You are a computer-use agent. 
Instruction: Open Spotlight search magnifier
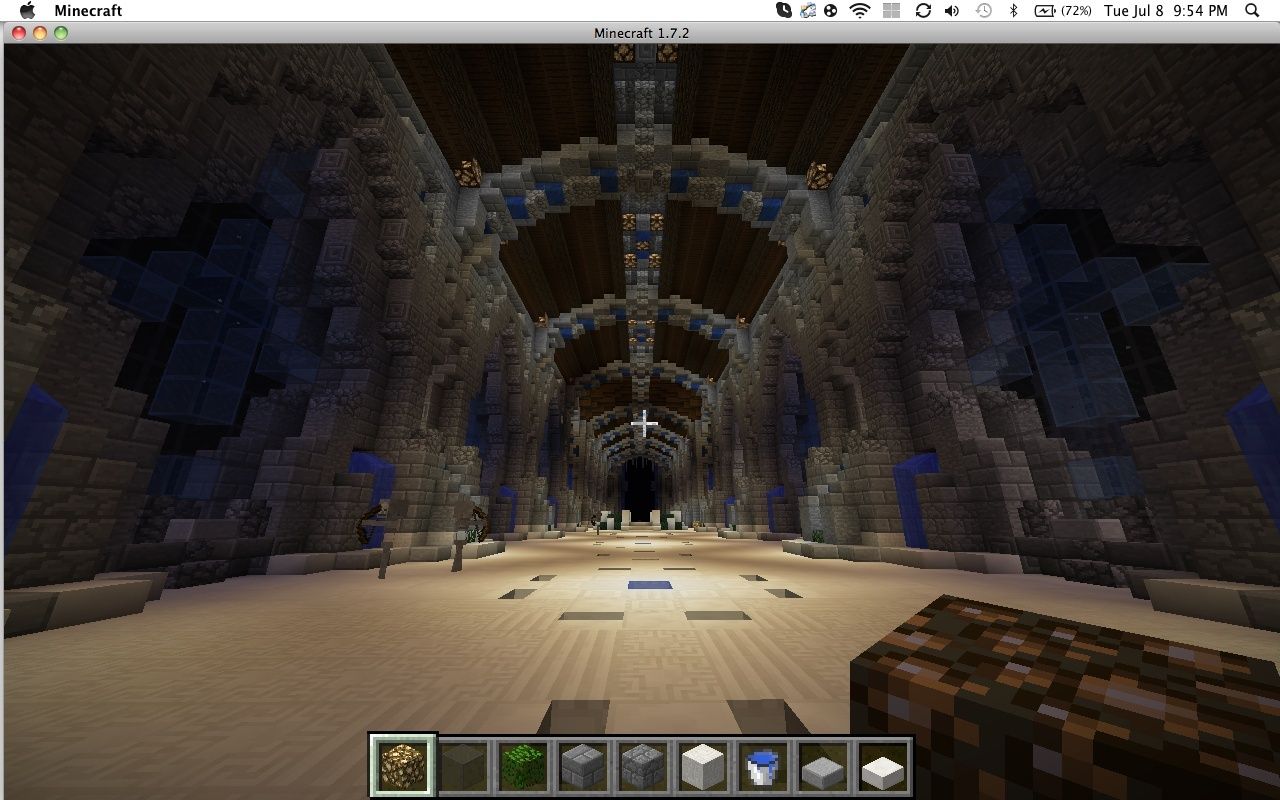1252,10
